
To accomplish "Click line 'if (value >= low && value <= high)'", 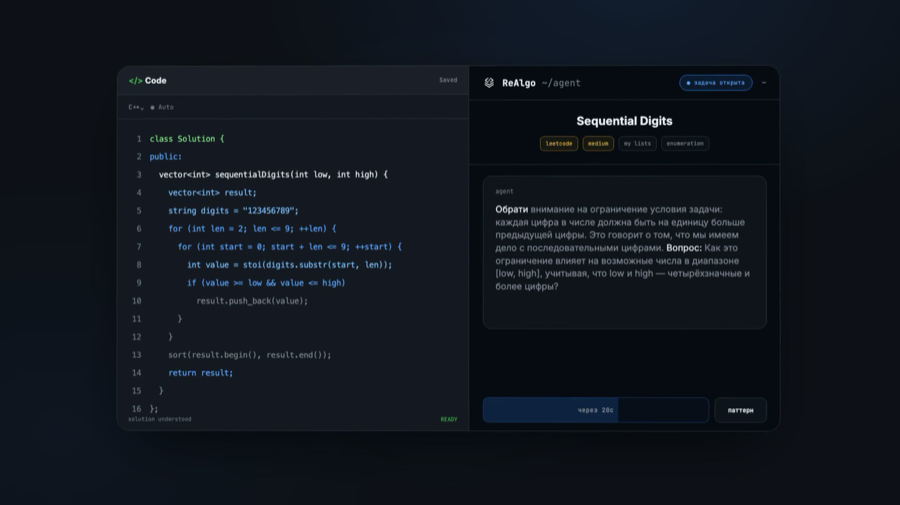I will tap(266, 283).
